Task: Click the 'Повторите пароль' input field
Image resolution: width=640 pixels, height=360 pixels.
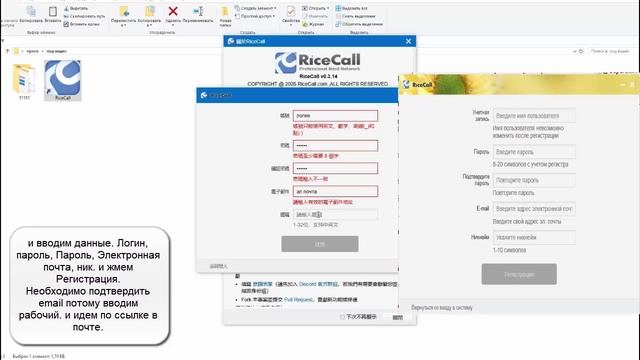Action: click(534, 180)
